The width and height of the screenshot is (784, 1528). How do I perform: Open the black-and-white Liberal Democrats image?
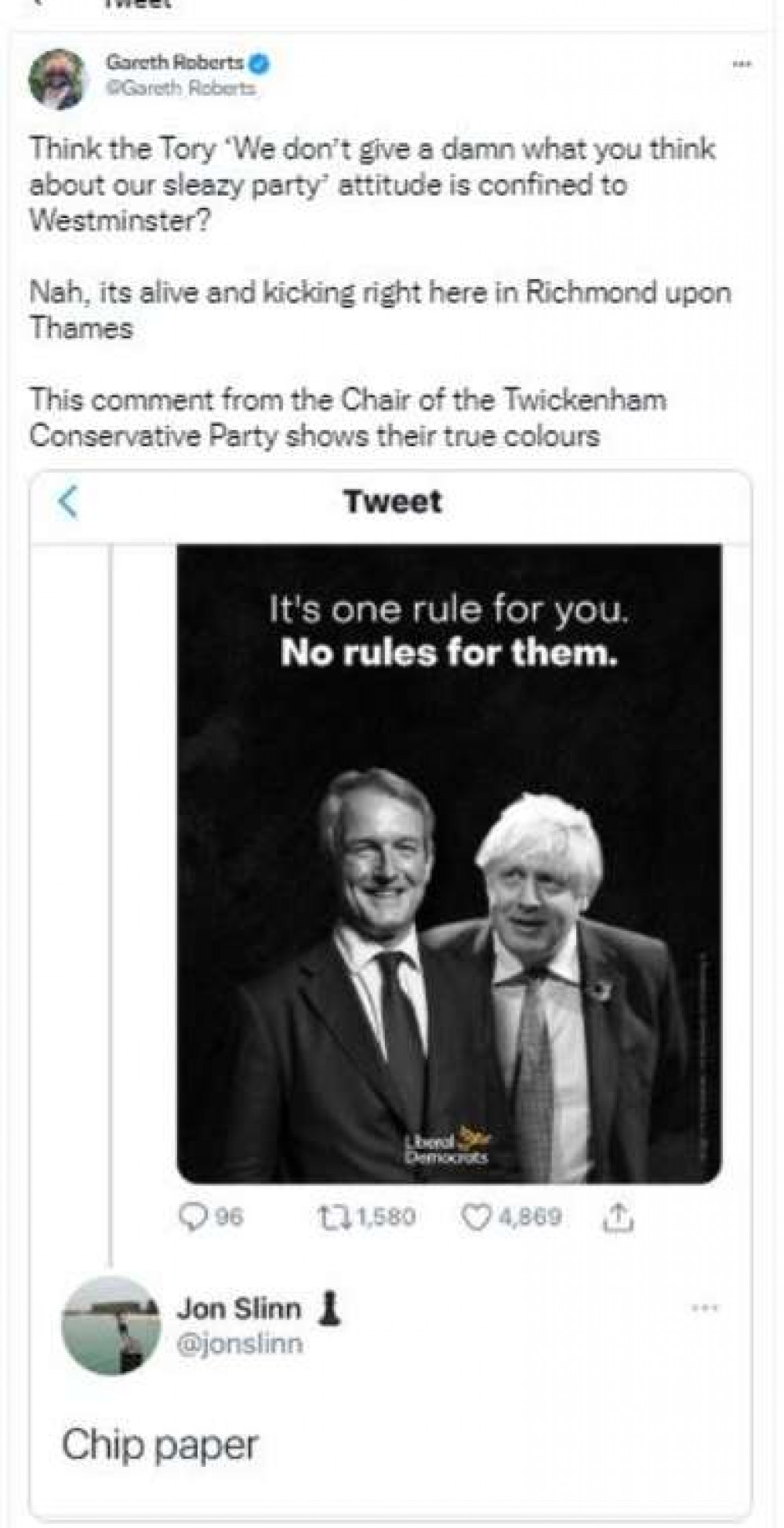point(448,863)
